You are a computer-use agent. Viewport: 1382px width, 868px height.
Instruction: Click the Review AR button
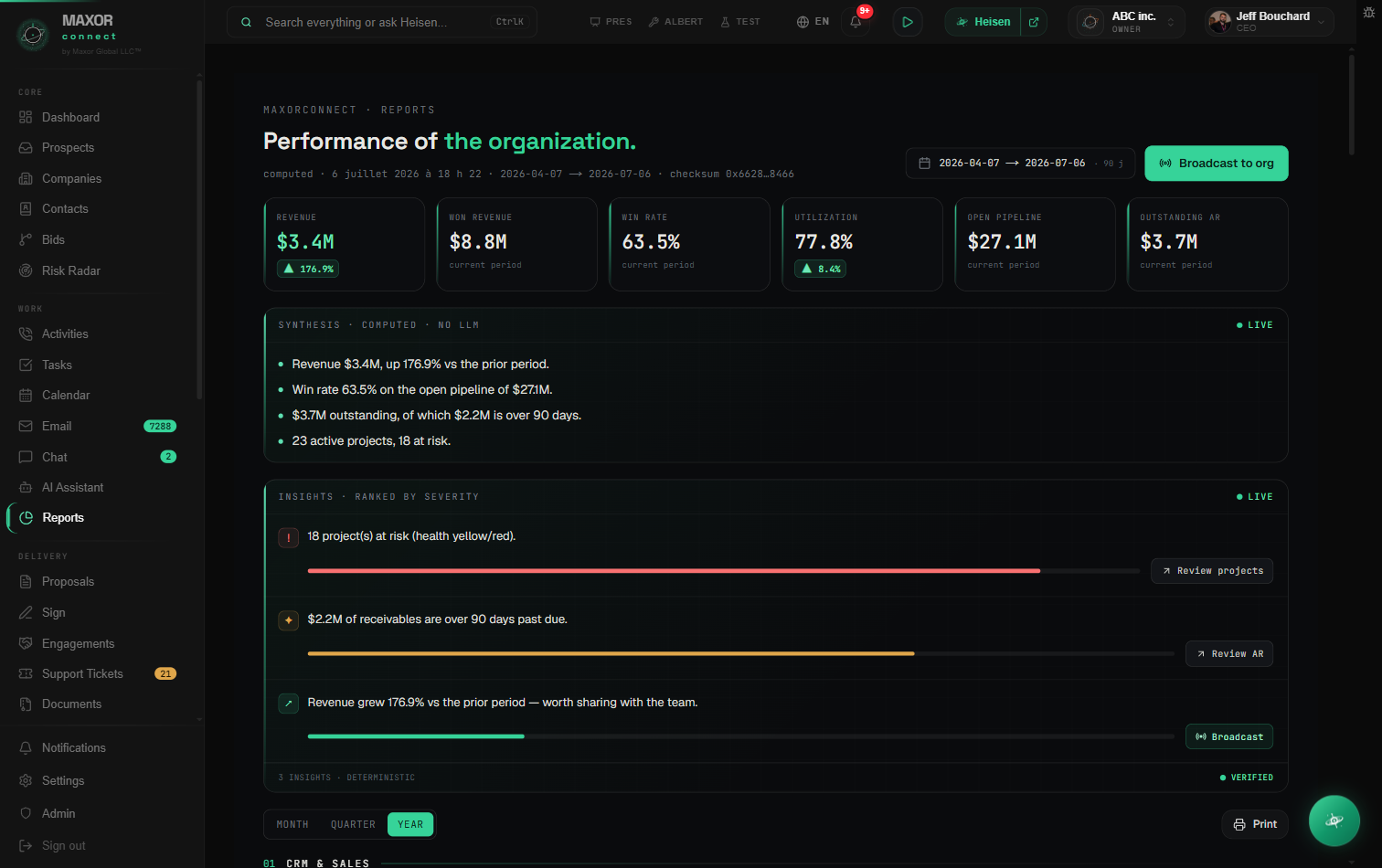tap(1229, 654)
